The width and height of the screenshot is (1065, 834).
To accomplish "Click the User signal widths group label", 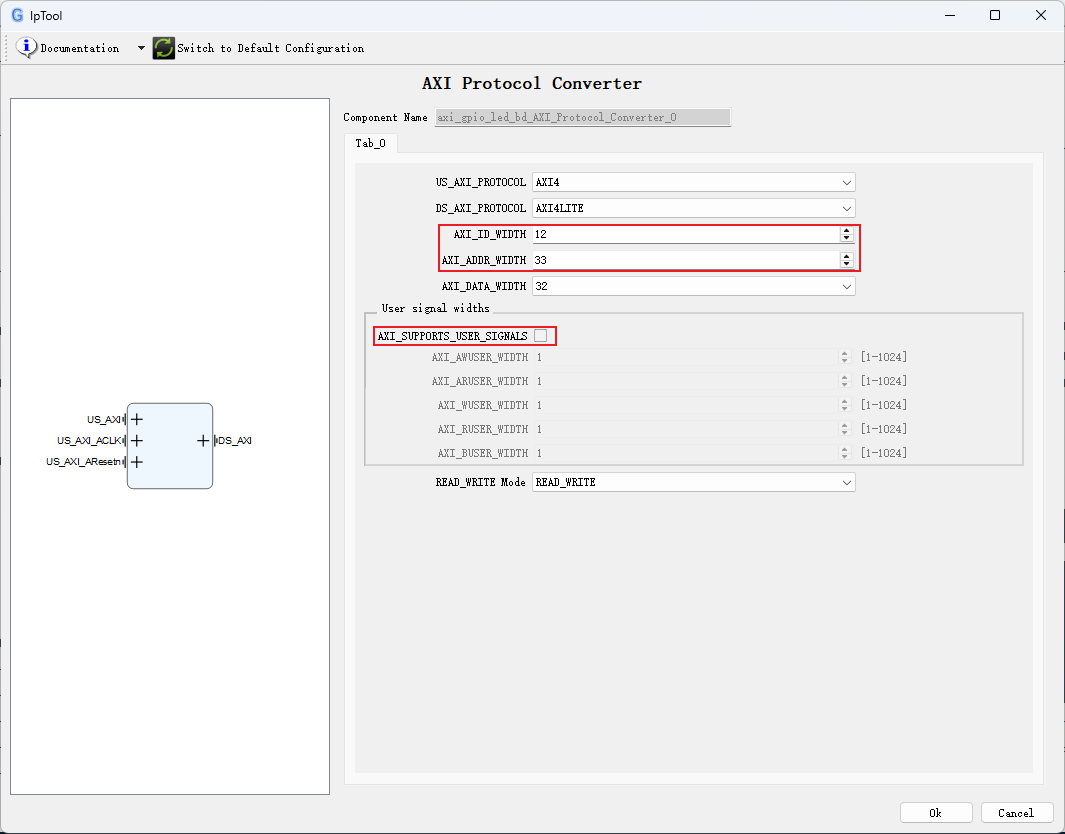I will (x=435, y=308).
